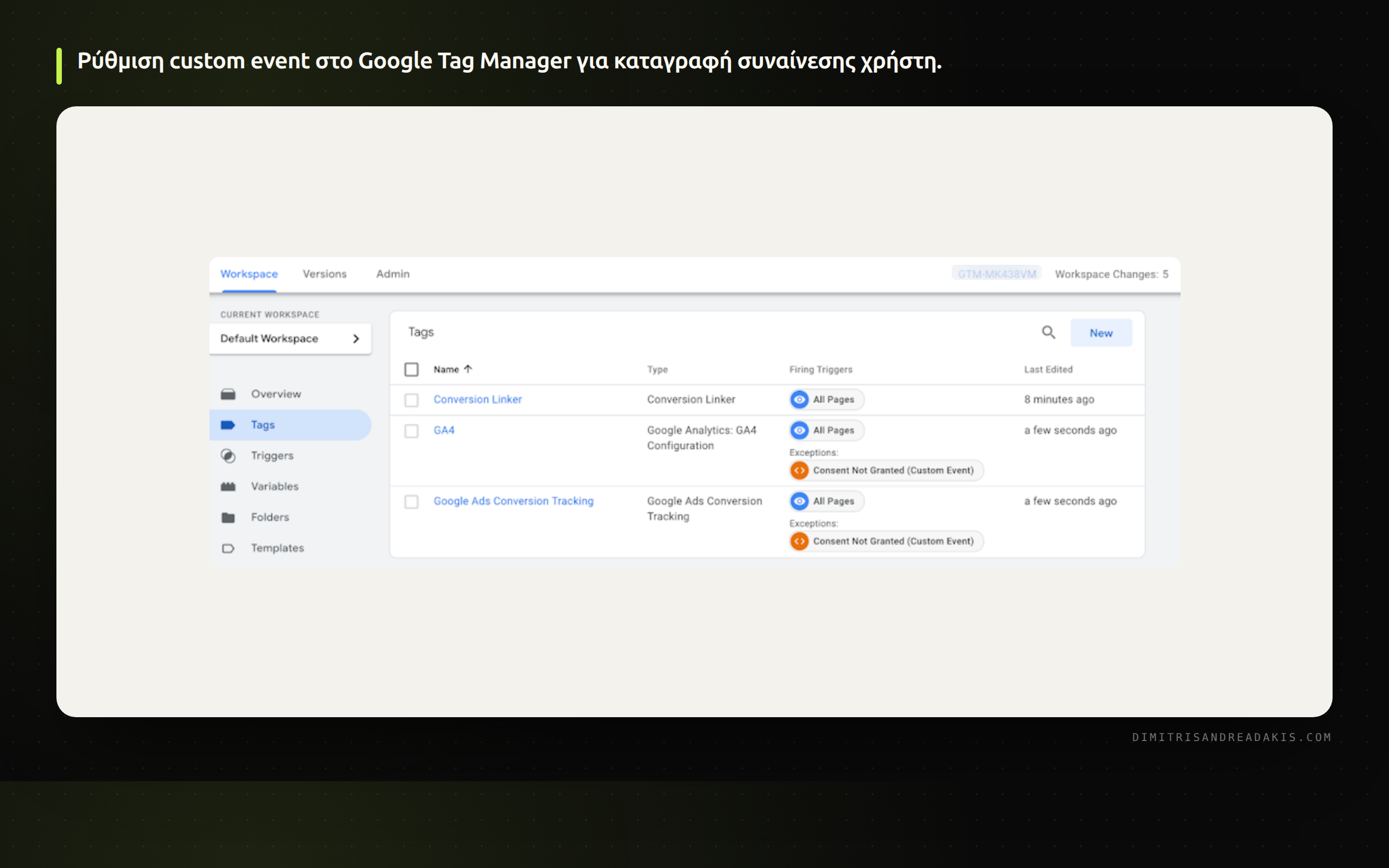Click All Pages trigger chip for Conversion Linker

(x=826, y=400)
